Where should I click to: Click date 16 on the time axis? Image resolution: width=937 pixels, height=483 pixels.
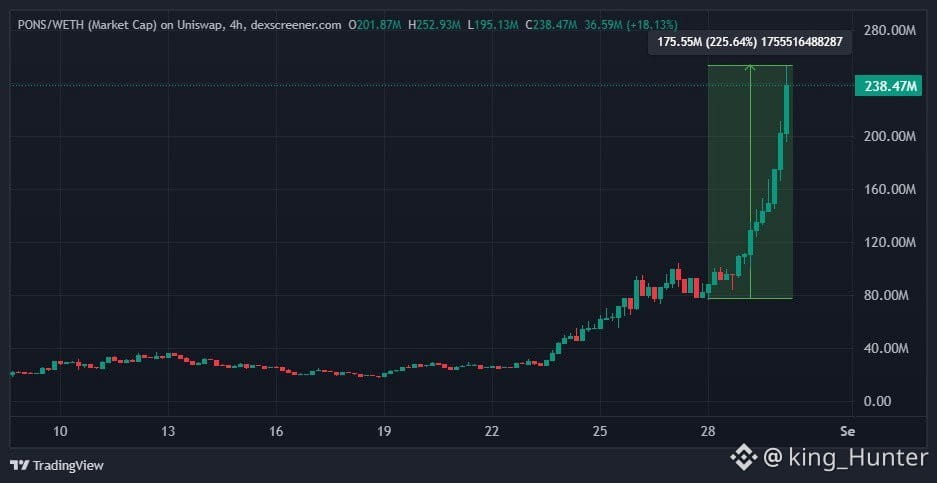275,432
